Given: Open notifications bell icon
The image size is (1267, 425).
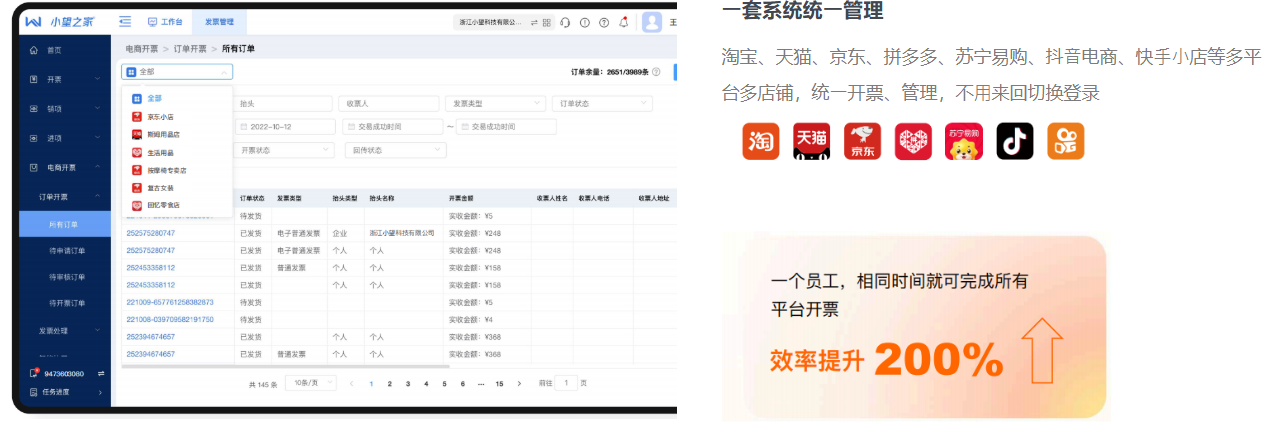Looking at the screenshot, I should [624, 22].
